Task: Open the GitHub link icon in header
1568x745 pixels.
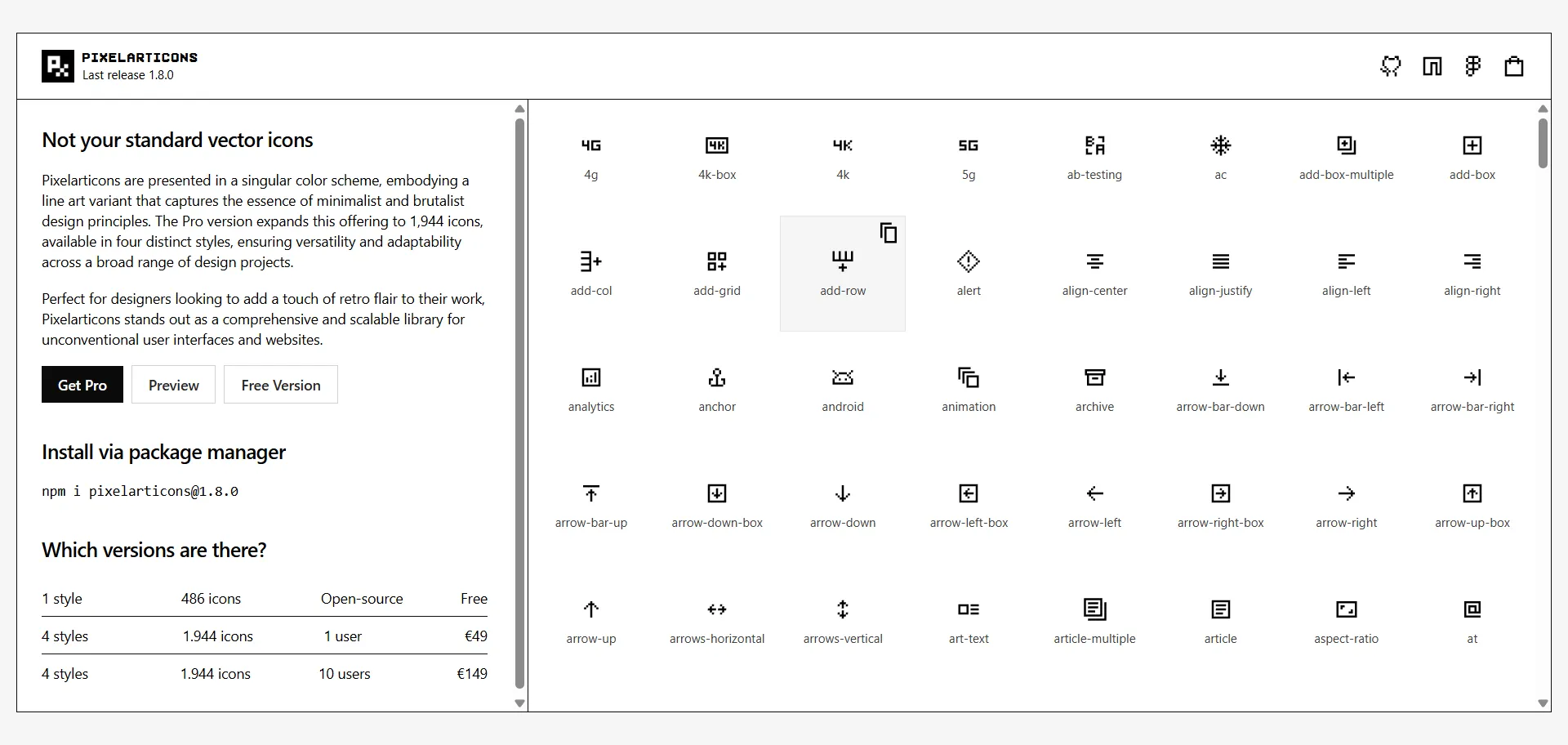Action: pyautogui.click(x=1391, y=66)
